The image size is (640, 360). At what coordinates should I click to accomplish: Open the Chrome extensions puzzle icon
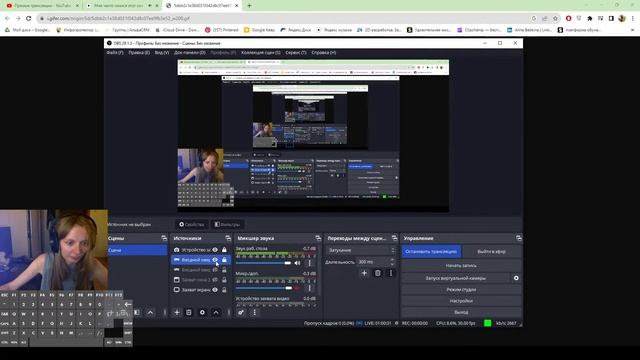pyautogui.click(x=590, y=18)
